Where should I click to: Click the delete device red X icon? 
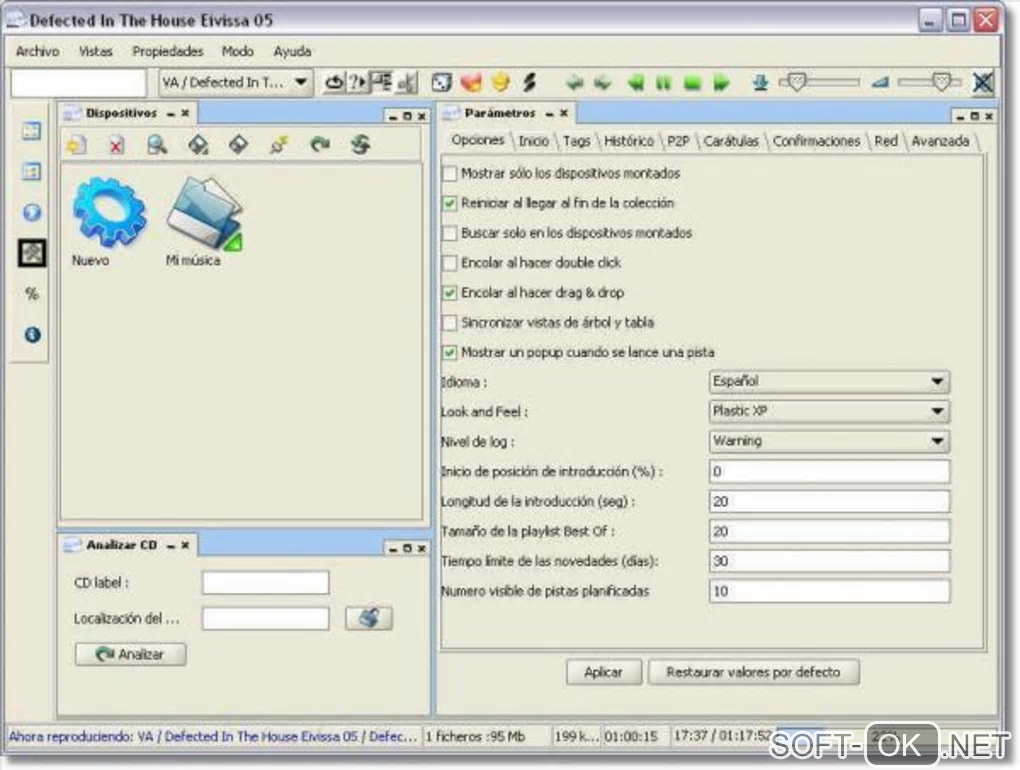click(x=116, y=144)
